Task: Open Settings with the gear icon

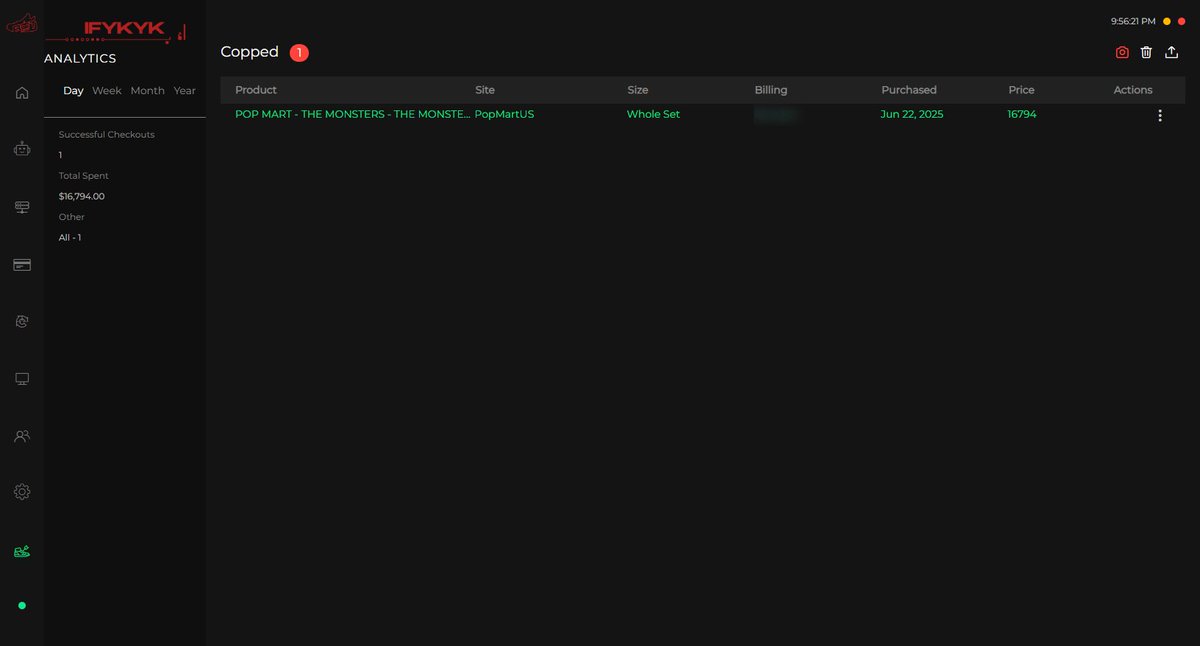Action: 22,492
